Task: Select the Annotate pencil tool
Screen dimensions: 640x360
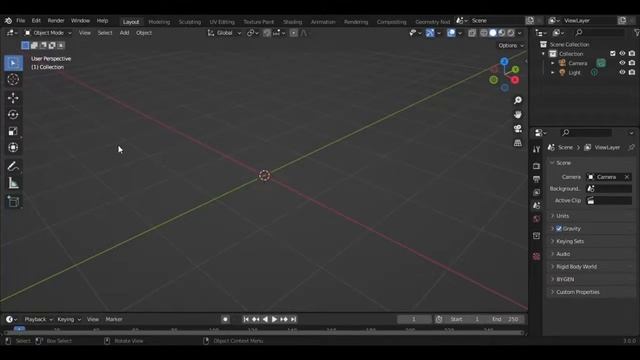Action: click(13, 166)
